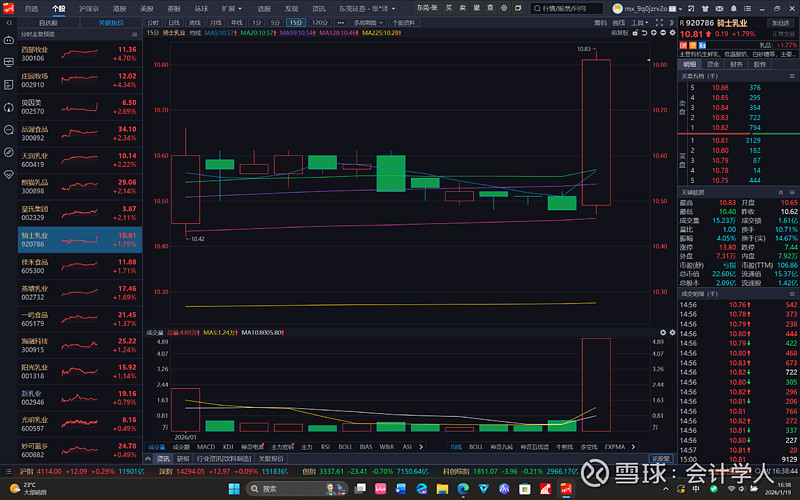
Task: Switch to the 资金 tab in quote panel
Action: tap(713, 64)
